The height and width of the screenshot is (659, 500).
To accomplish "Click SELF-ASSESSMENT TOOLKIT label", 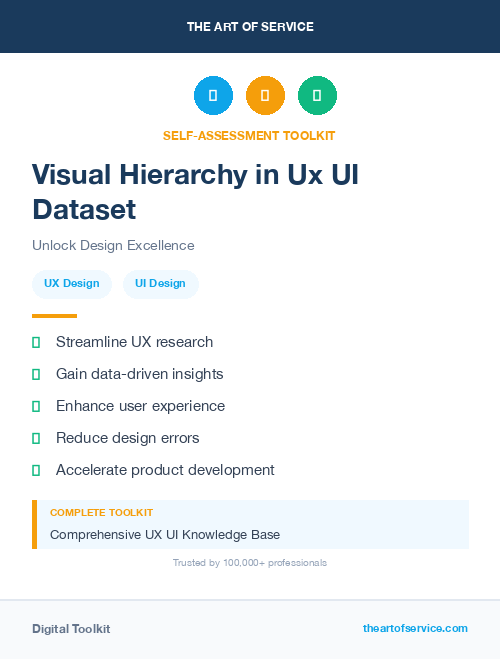I will pyautogui.click(x=249, y=136).
